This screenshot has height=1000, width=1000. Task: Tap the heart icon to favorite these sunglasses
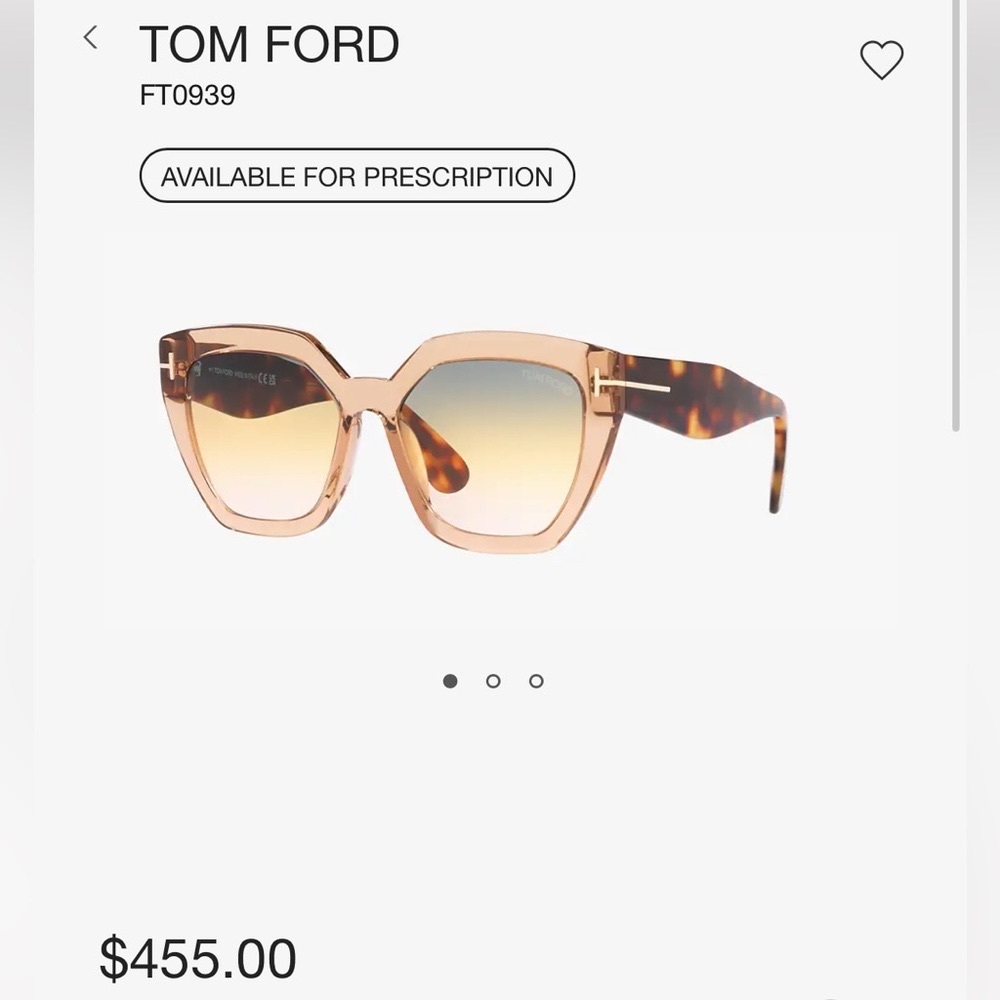(882, 60)
